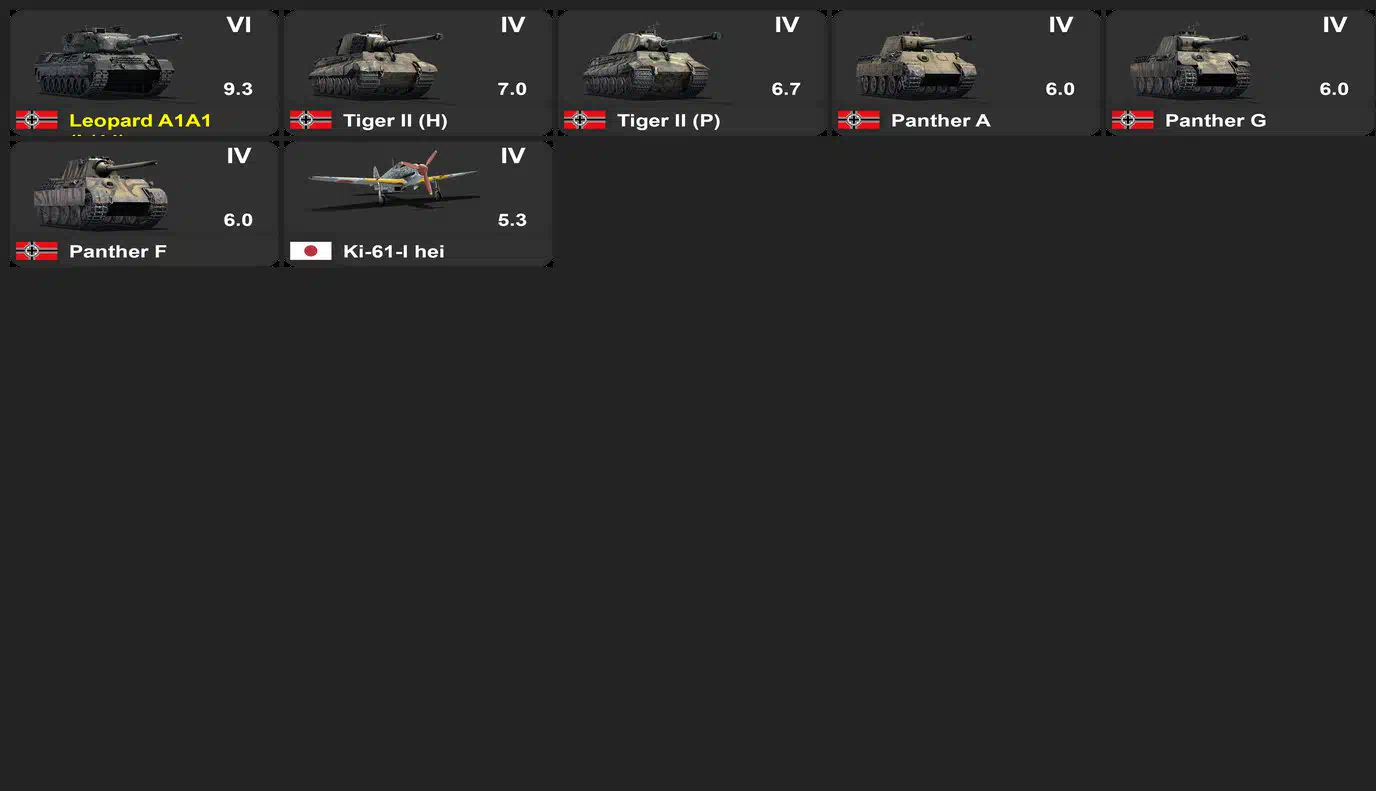Click the flag icon beside Tiger II (P)

tap(584, 120)
